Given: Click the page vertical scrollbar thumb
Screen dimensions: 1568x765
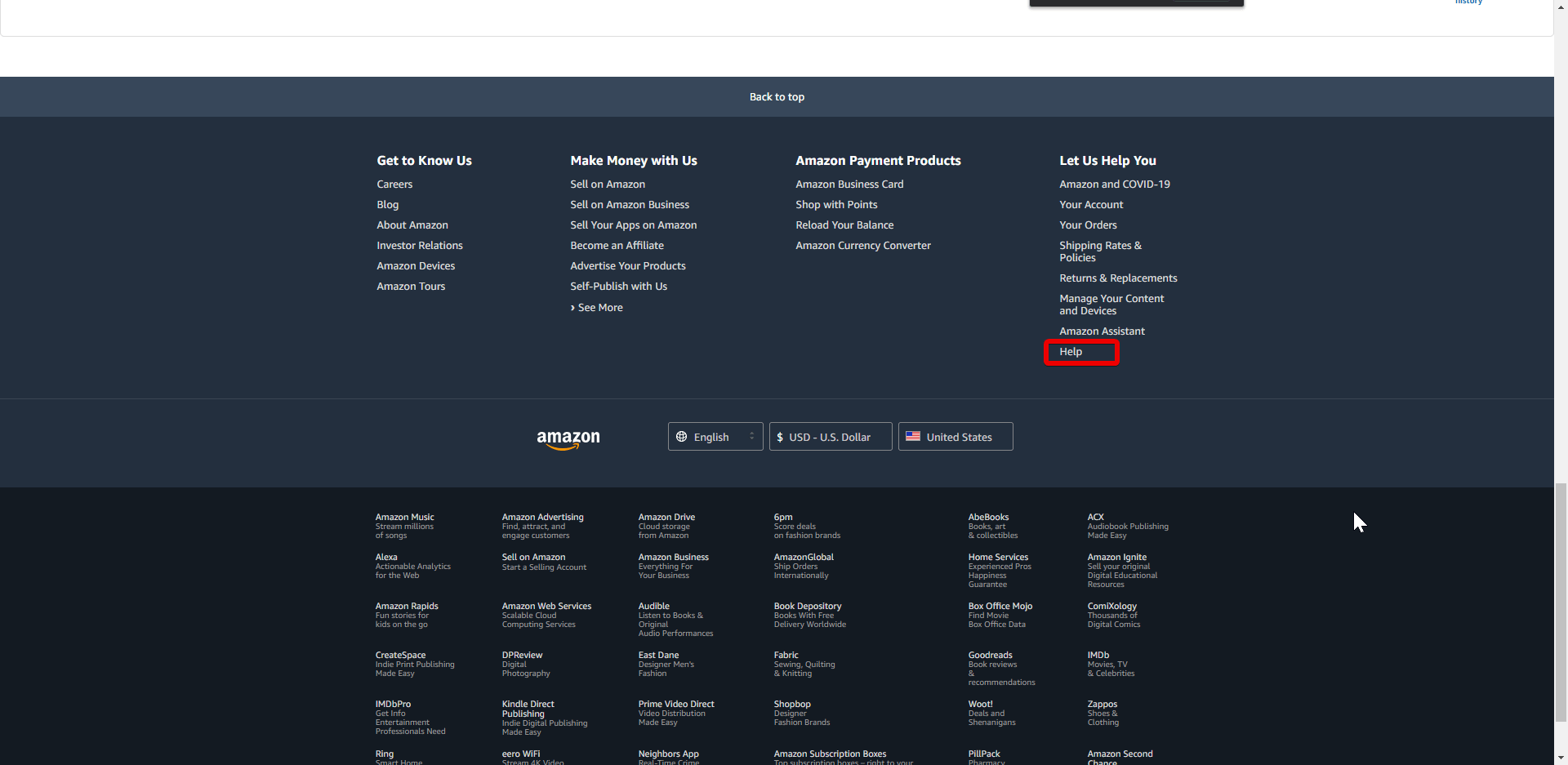Looking at the screenshot, I should [x=1561, y=602].
